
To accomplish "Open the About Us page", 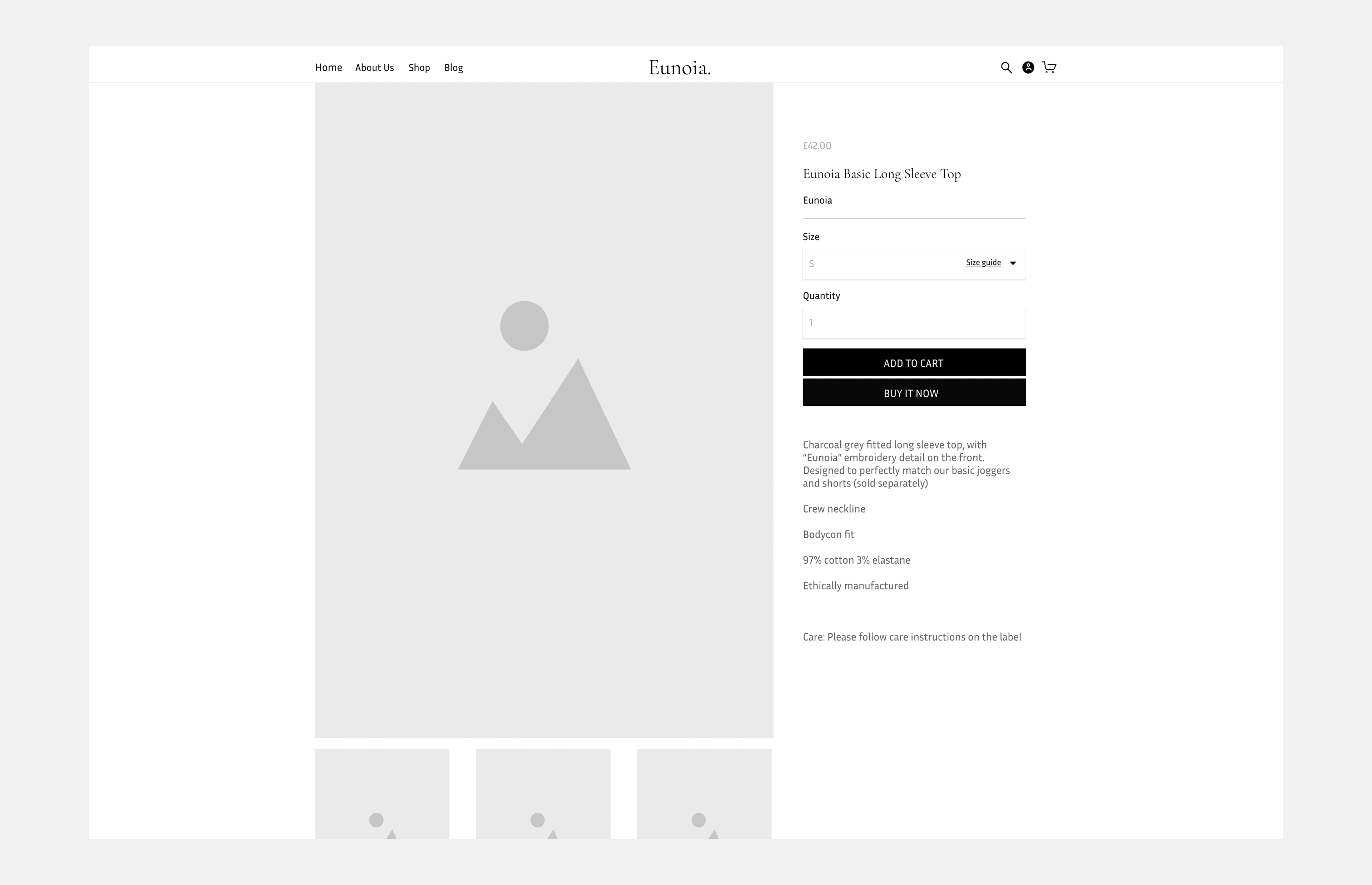I will pyautogui.click(x=374, y=68).
